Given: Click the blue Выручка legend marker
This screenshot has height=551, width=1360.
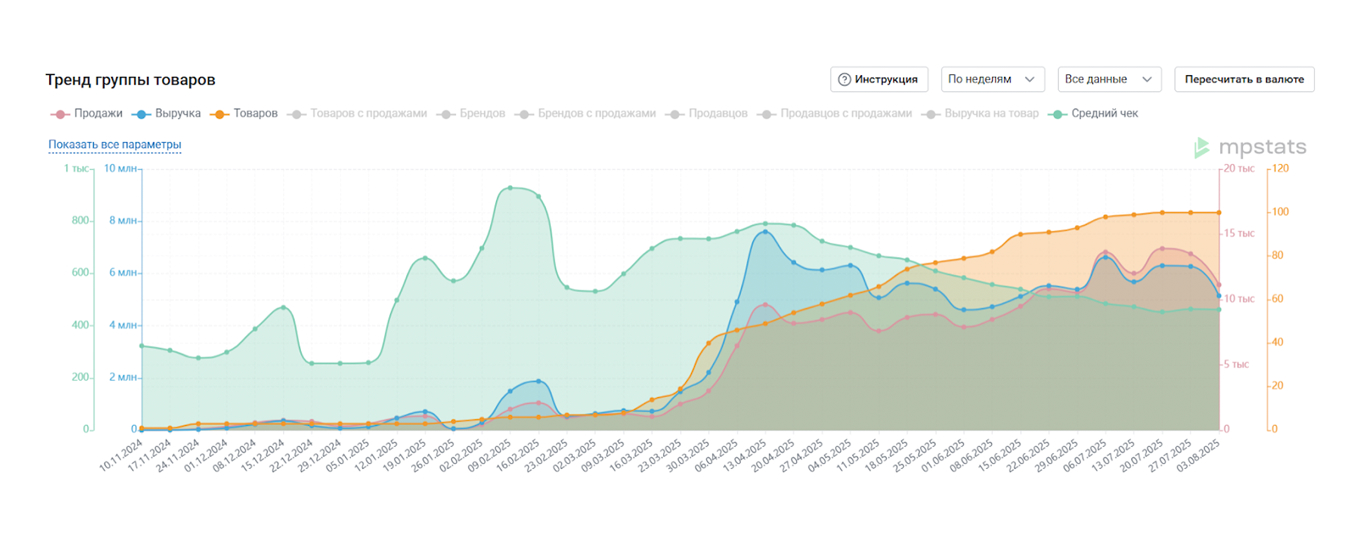Looking at the screenshot, I should pyautogui.click(x=143, y=114).
